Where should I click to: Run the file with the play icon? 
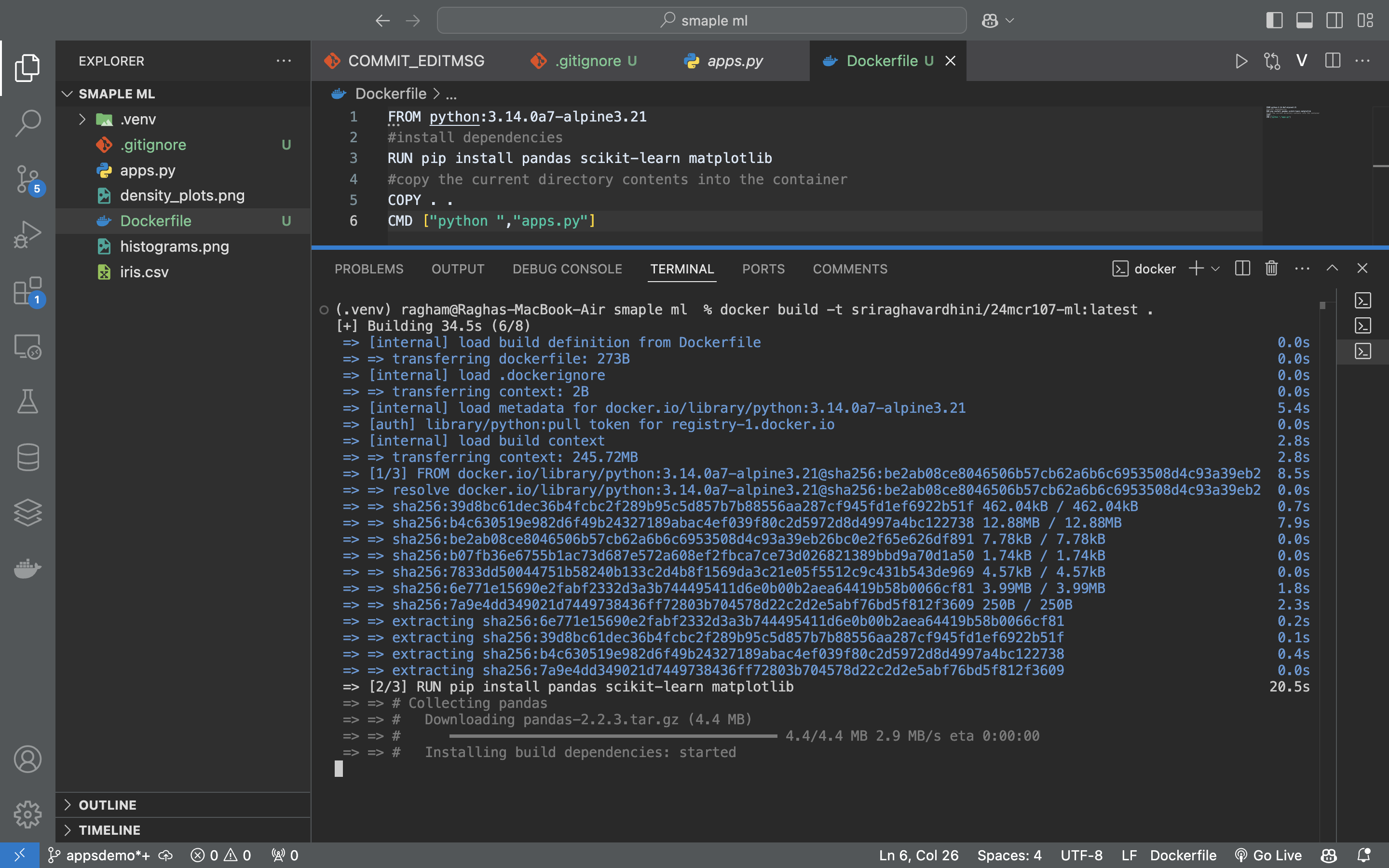1241,61
